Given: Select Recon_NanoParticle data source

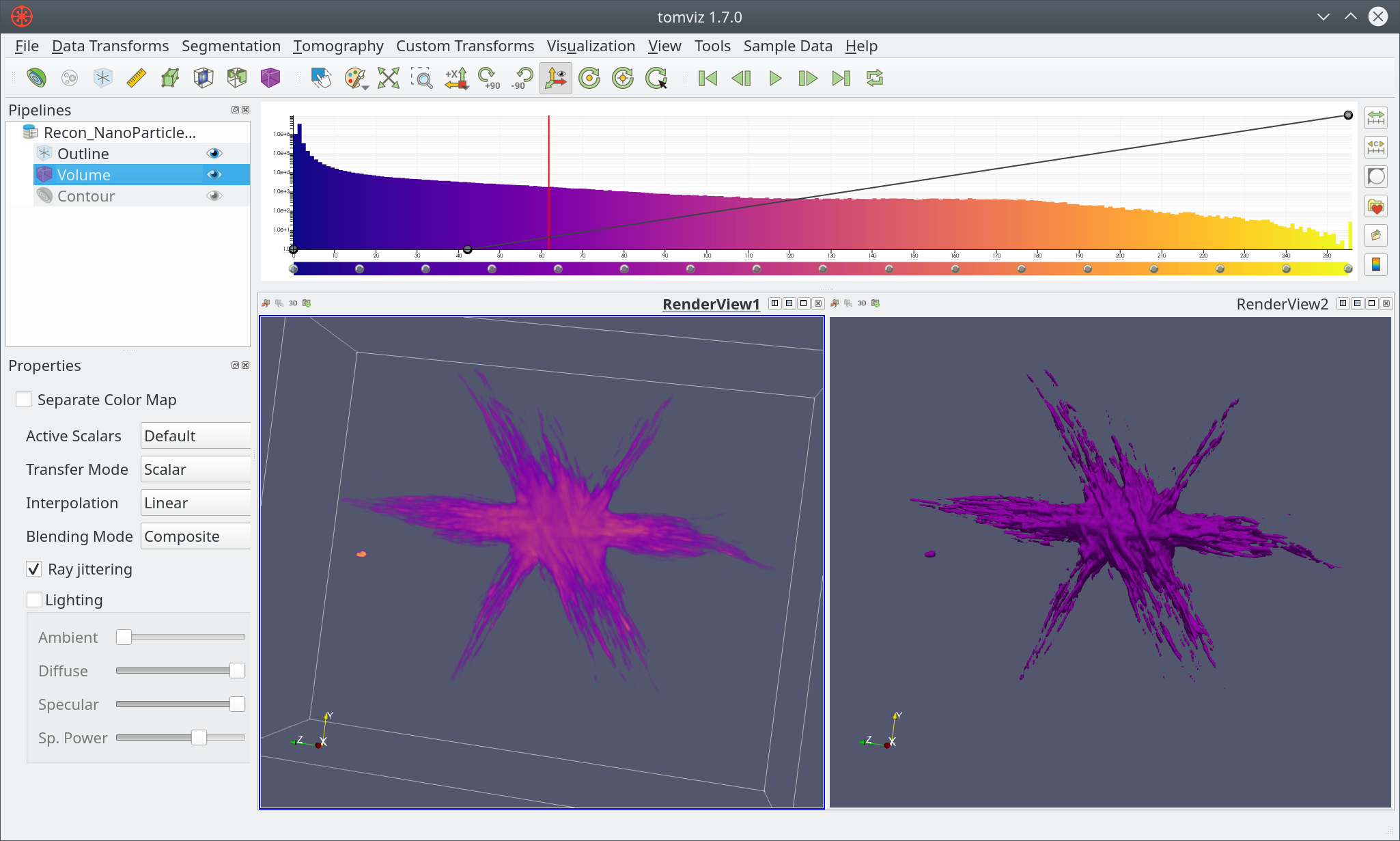Looking at the screenshot, I should 120,133.
